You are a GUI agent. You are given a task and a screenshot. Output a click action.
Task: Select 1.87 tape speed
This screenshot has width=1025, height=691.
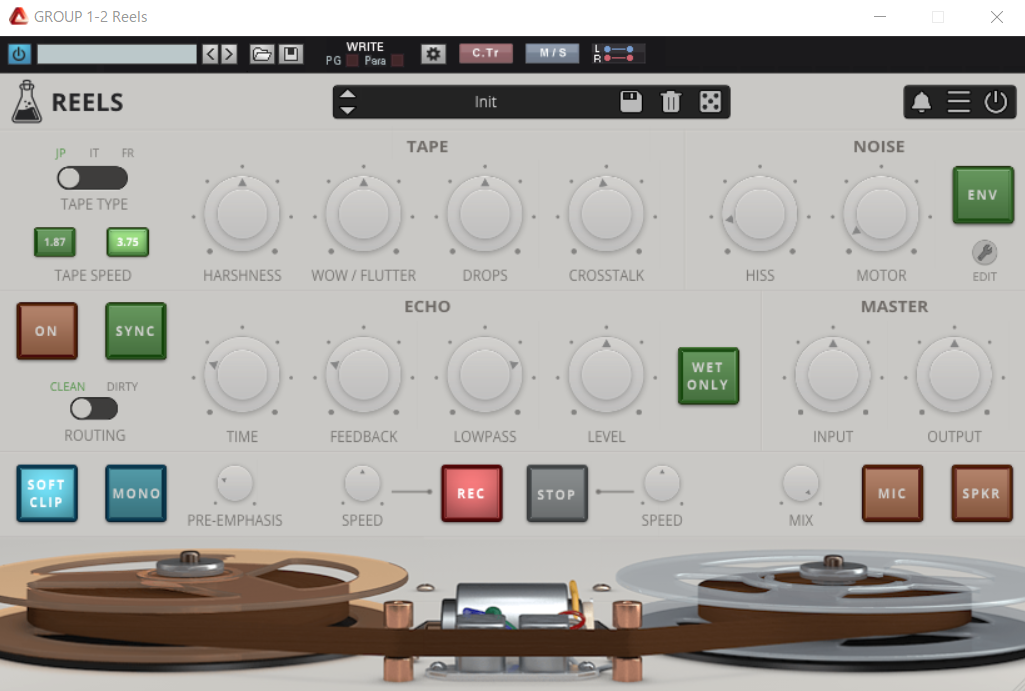coord(55,242)
